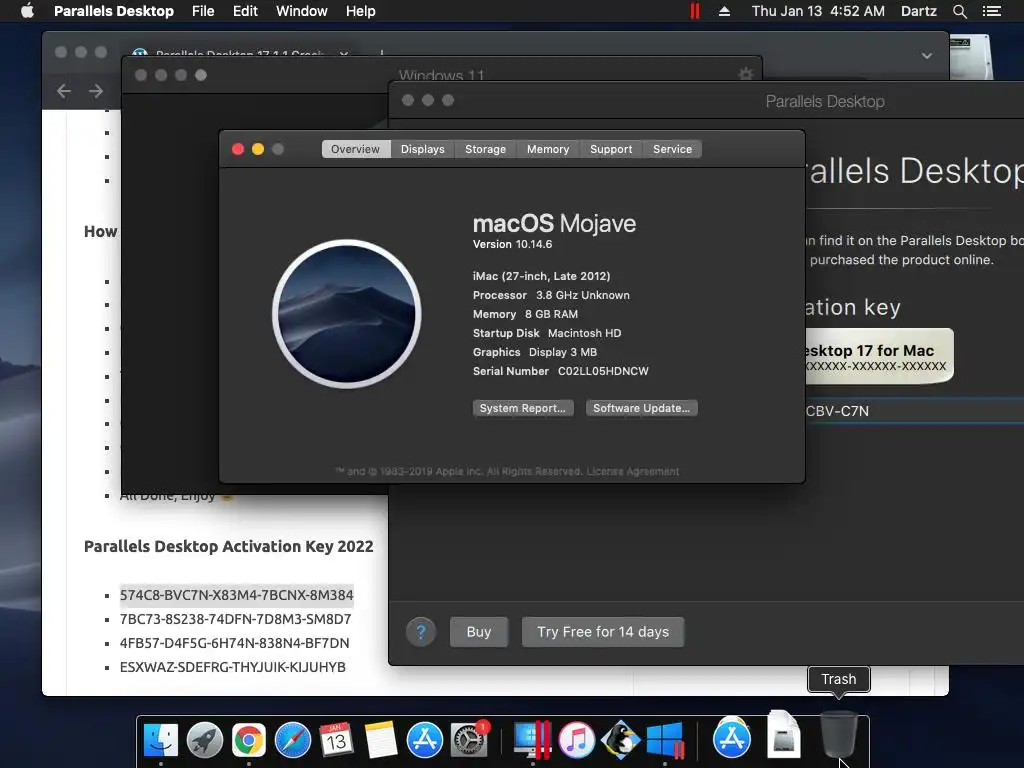Open the File menu
Screen dimensions: 1024x768
coord(203,11)
